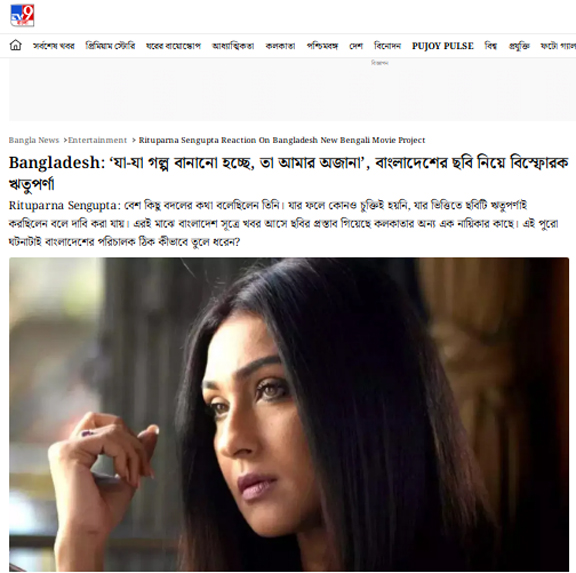This screenshot has width=576, height=573.
Task: Open the পশ্চিমবঙ্গ news section
Action: click(x=322, y=46)
